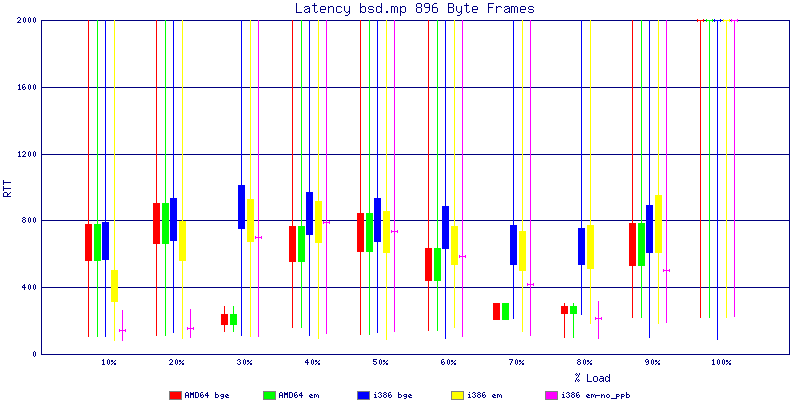Click the '30%' x-axis tick label
This screenshot has width=800, height=400.
click(244, 362)
